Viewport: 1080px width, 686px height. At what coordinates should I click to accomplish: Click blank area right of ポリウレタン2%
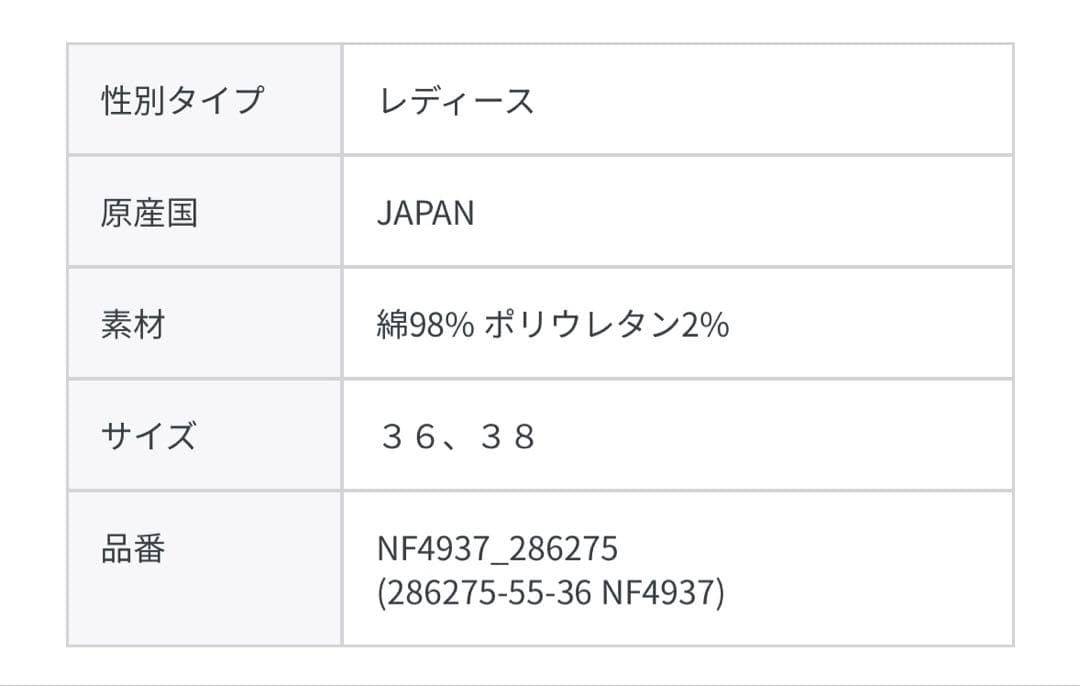coord(870,325)
